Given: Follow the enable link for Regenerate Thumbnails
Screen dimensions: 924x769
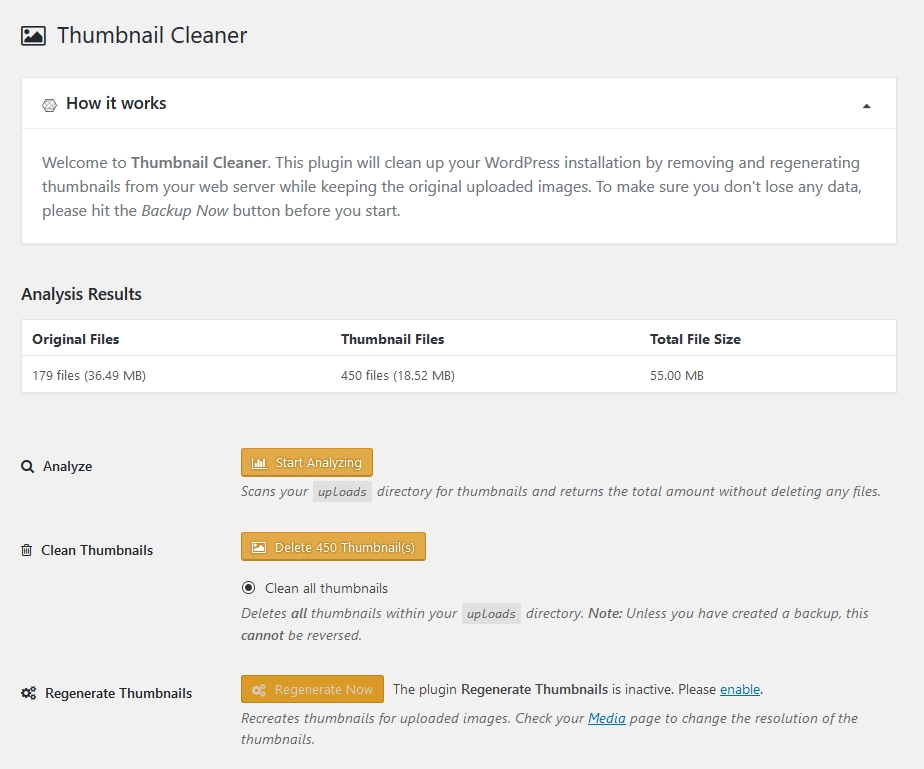Looking at the screenshot, I should point(740,689).
